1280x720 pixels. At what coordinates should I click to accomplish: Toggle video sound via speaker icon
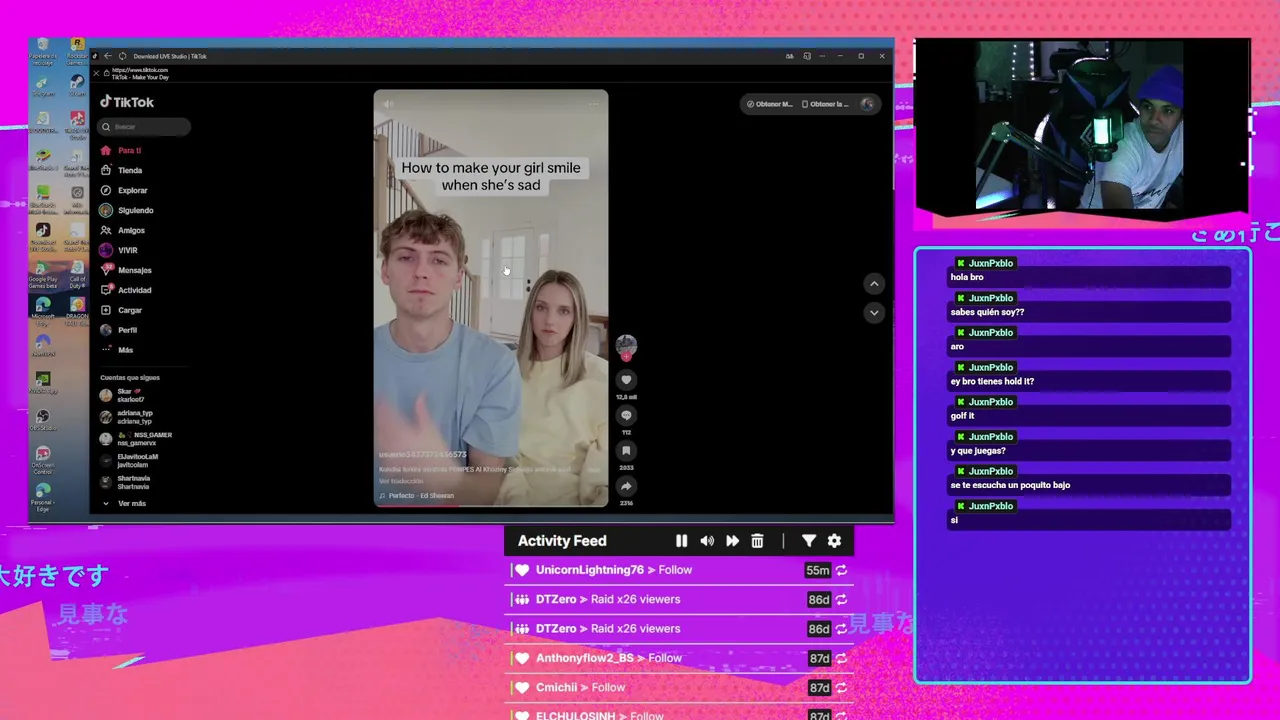tap(388, 103)
